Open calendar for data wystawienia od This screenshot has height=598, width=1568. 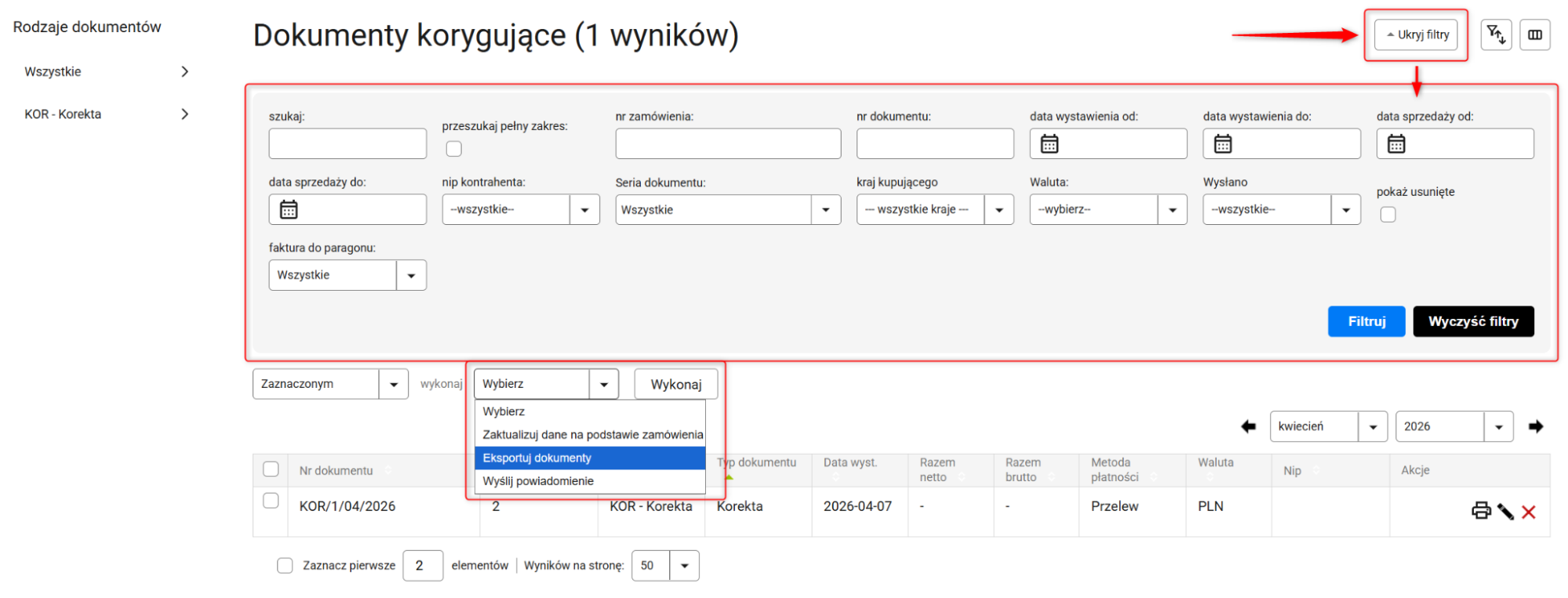coord(1050,144)
